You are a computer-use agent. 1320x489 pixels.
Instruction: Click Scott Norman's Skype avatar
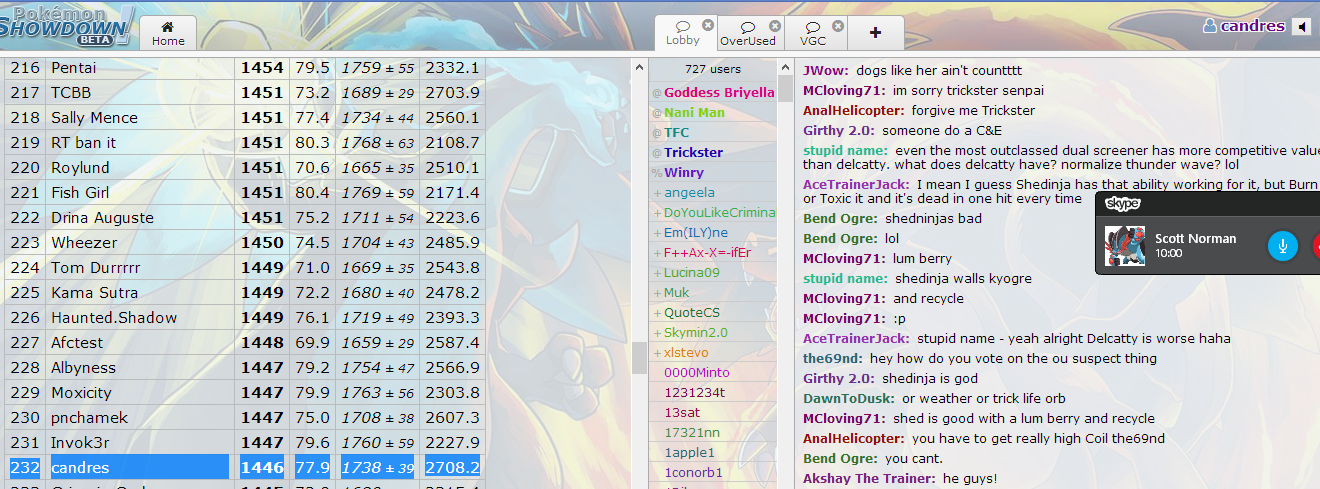pyautogui.click(x=1124, y=246)
